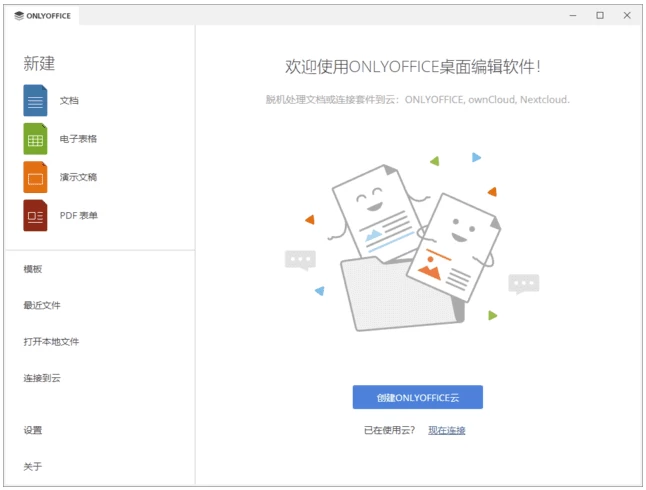Create a new 演示文稿 via its label
Viewport: 646px width, 490px height.
[78, 177]
